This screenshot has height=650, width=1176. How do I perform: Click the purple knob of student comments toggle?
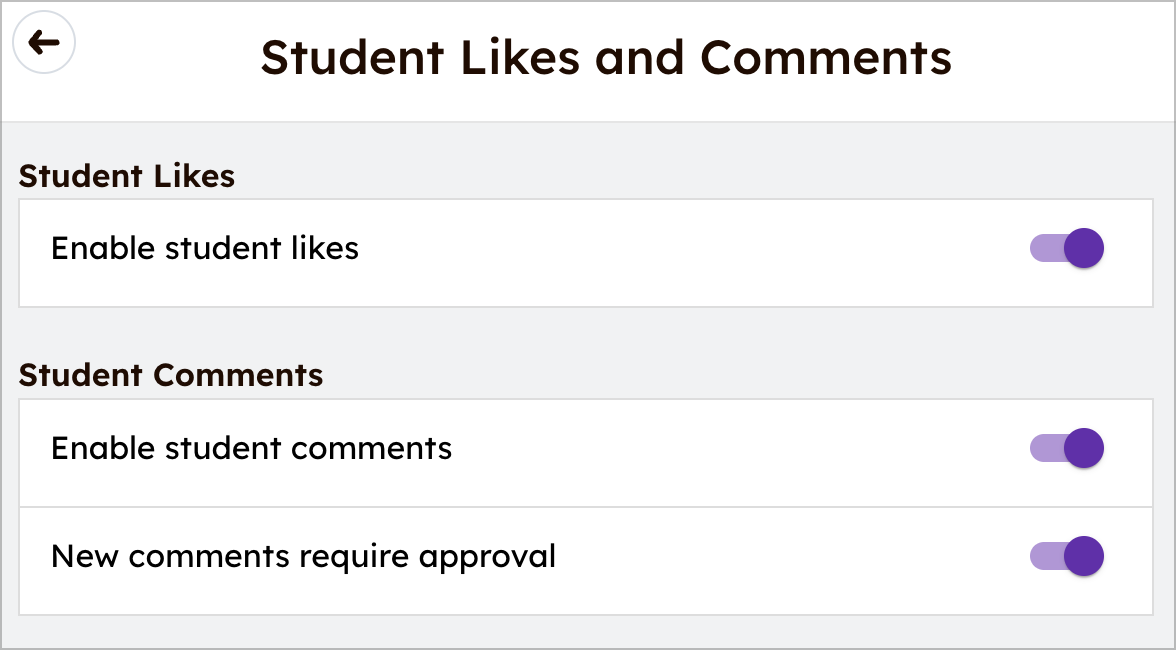[1084, 448]
